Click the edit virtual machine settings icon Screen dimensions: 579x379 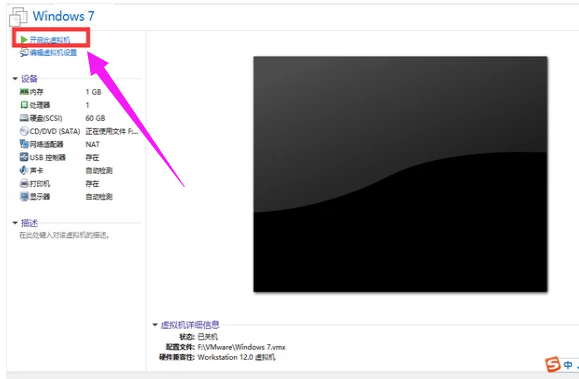24,52
